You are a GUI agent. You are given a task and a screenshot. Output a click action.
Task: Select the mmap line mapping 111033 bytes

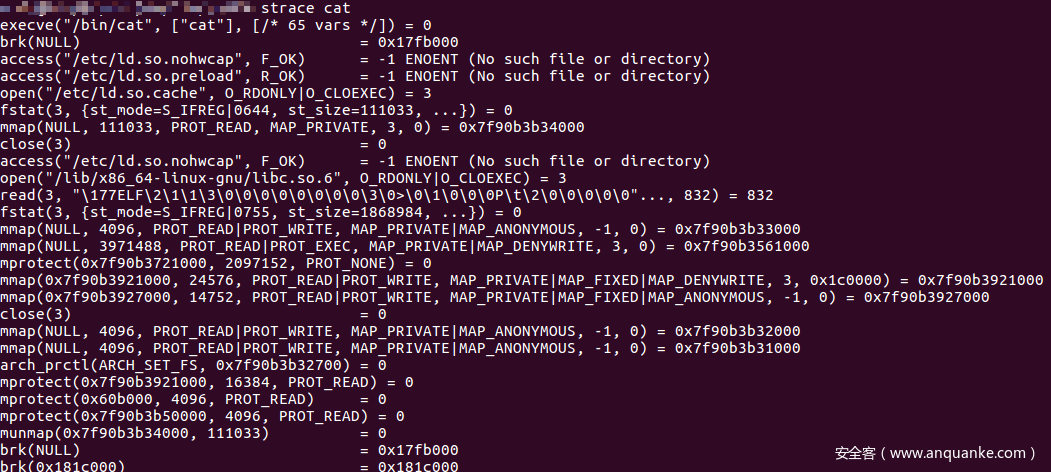tap(292, 127)
